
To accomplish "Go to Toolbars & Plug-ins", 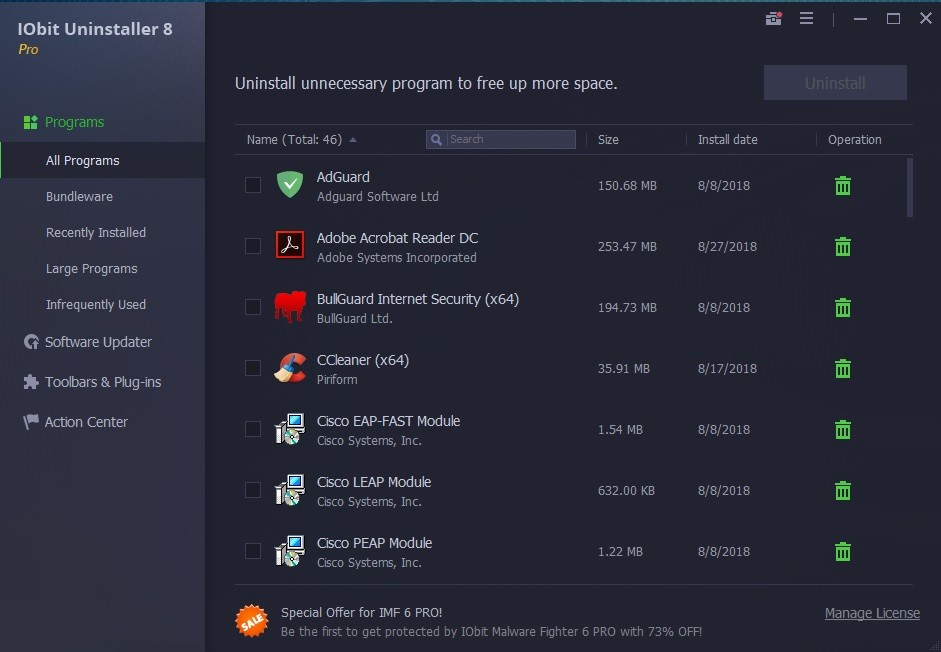I will tap(103, 382).
